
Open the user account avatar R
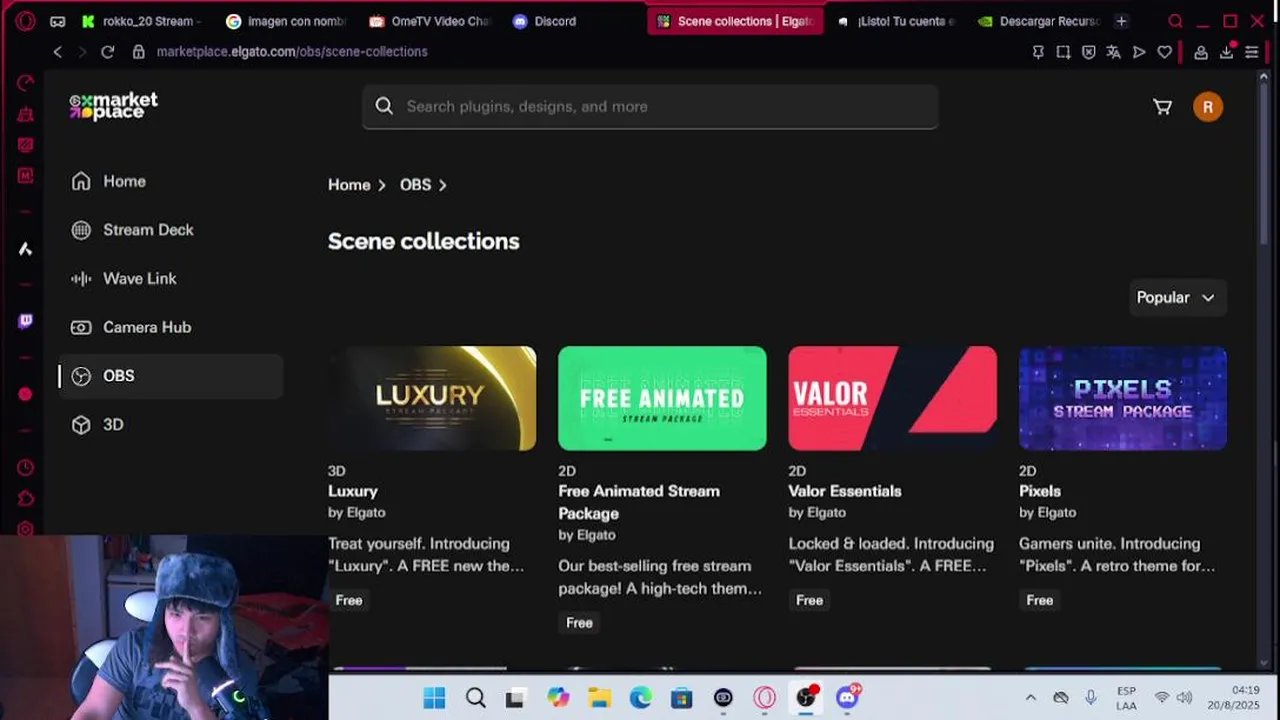pos(1208,107)
